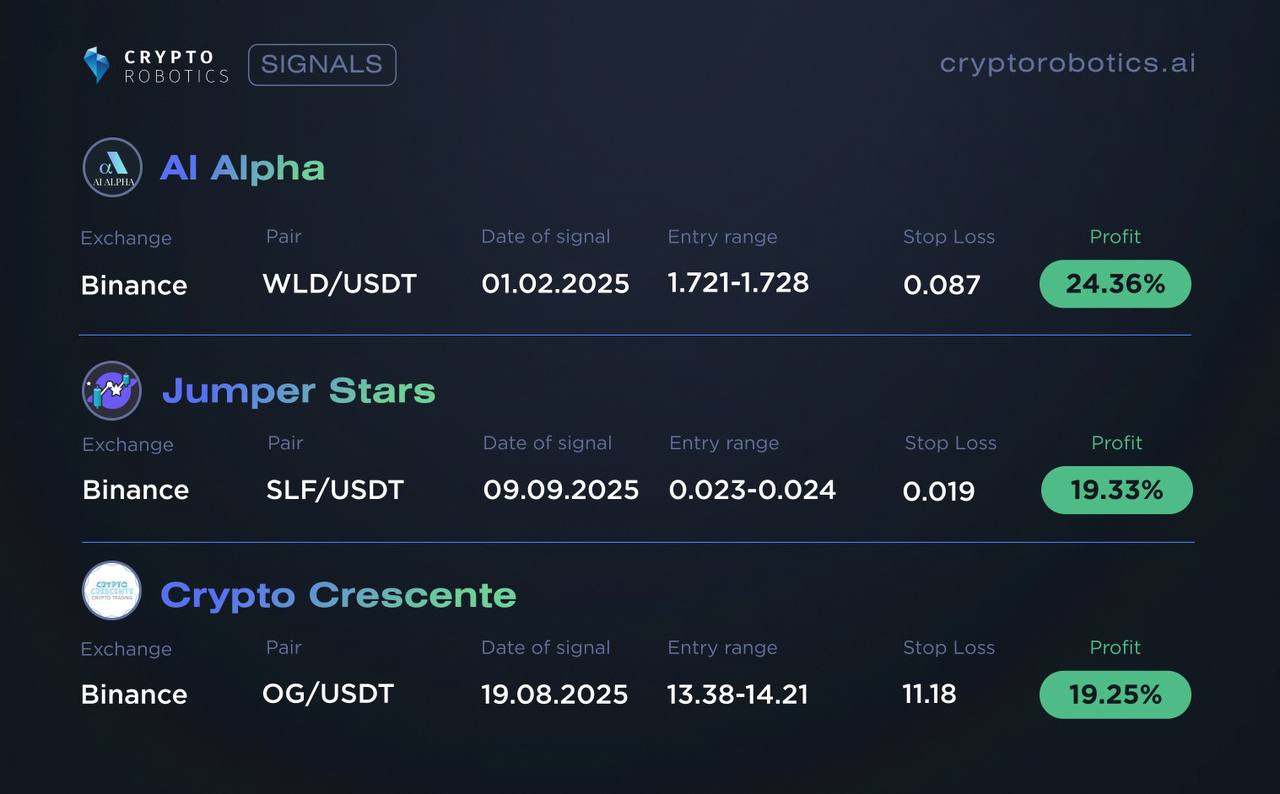1280x794 pixels.
Task: Select the Crypto Crescente title
Action: point(339,595)
